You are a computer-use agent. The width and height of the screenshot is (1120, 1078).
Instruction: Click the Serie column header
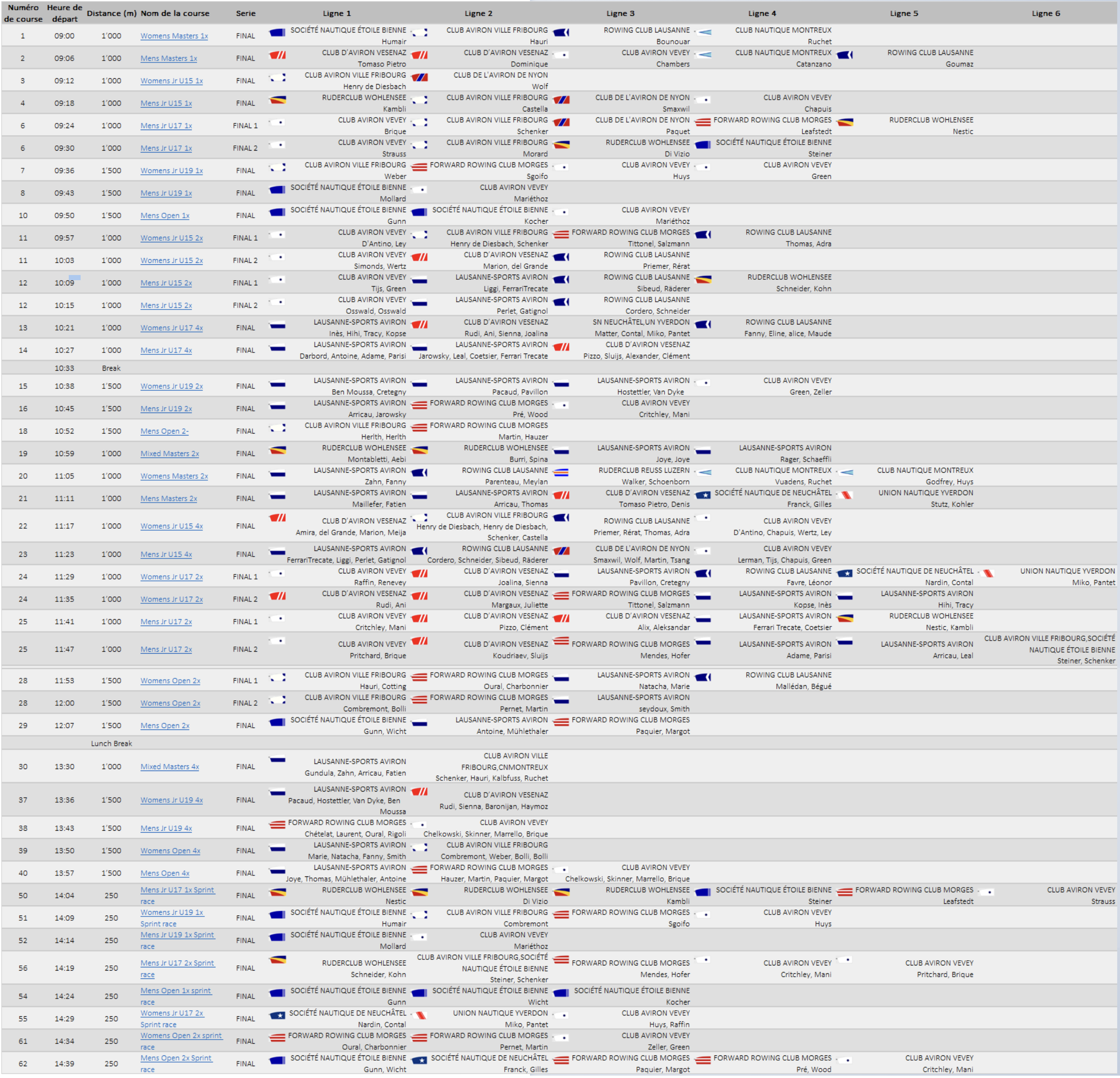[246, 13]
